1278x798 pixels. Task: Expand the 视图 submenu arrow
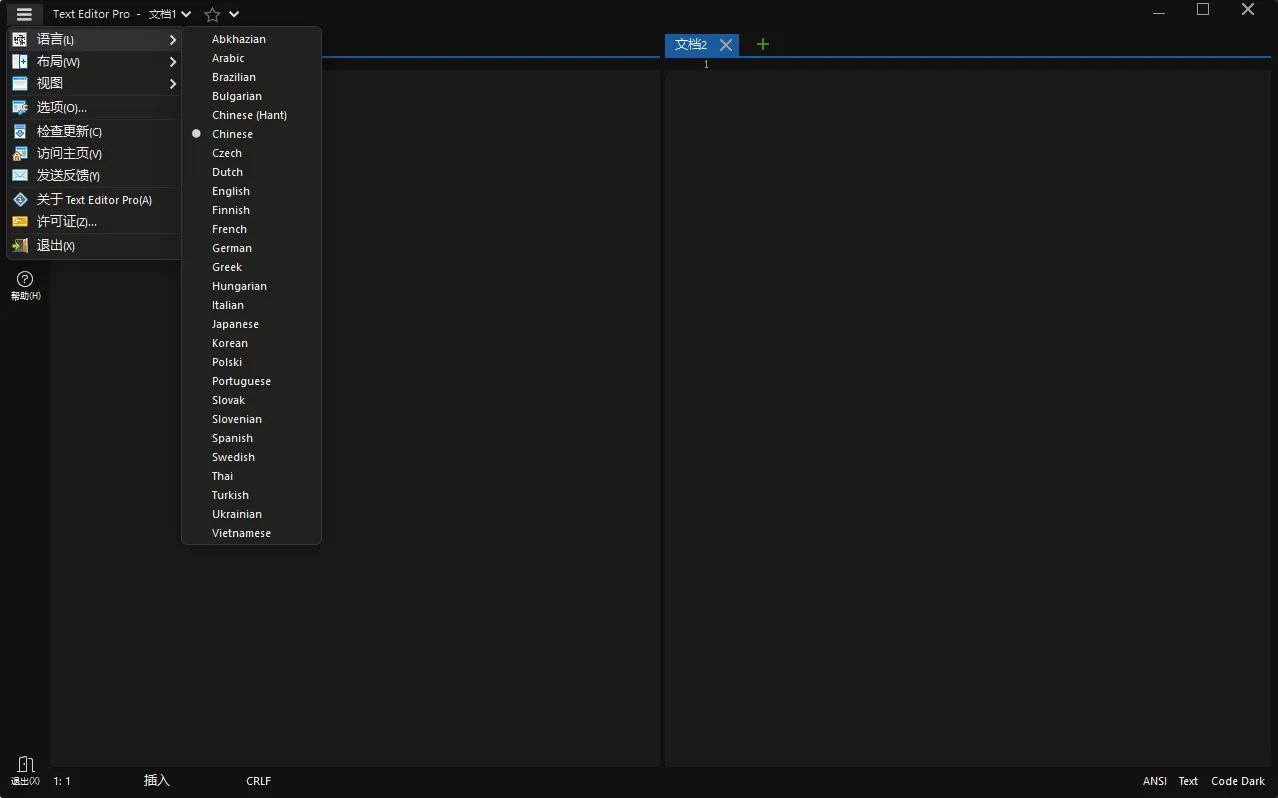[x=172, y=83]
